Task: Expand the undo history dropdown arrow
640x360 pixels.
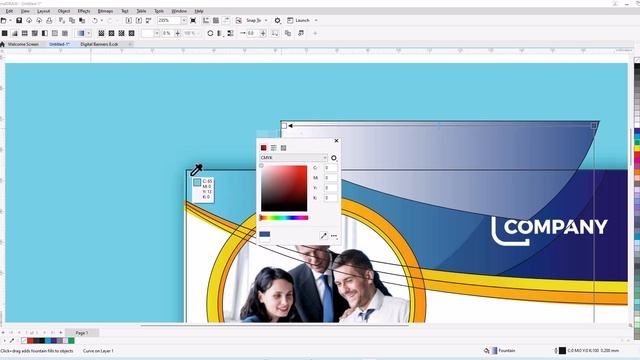Action: click(x=102, y=20)
